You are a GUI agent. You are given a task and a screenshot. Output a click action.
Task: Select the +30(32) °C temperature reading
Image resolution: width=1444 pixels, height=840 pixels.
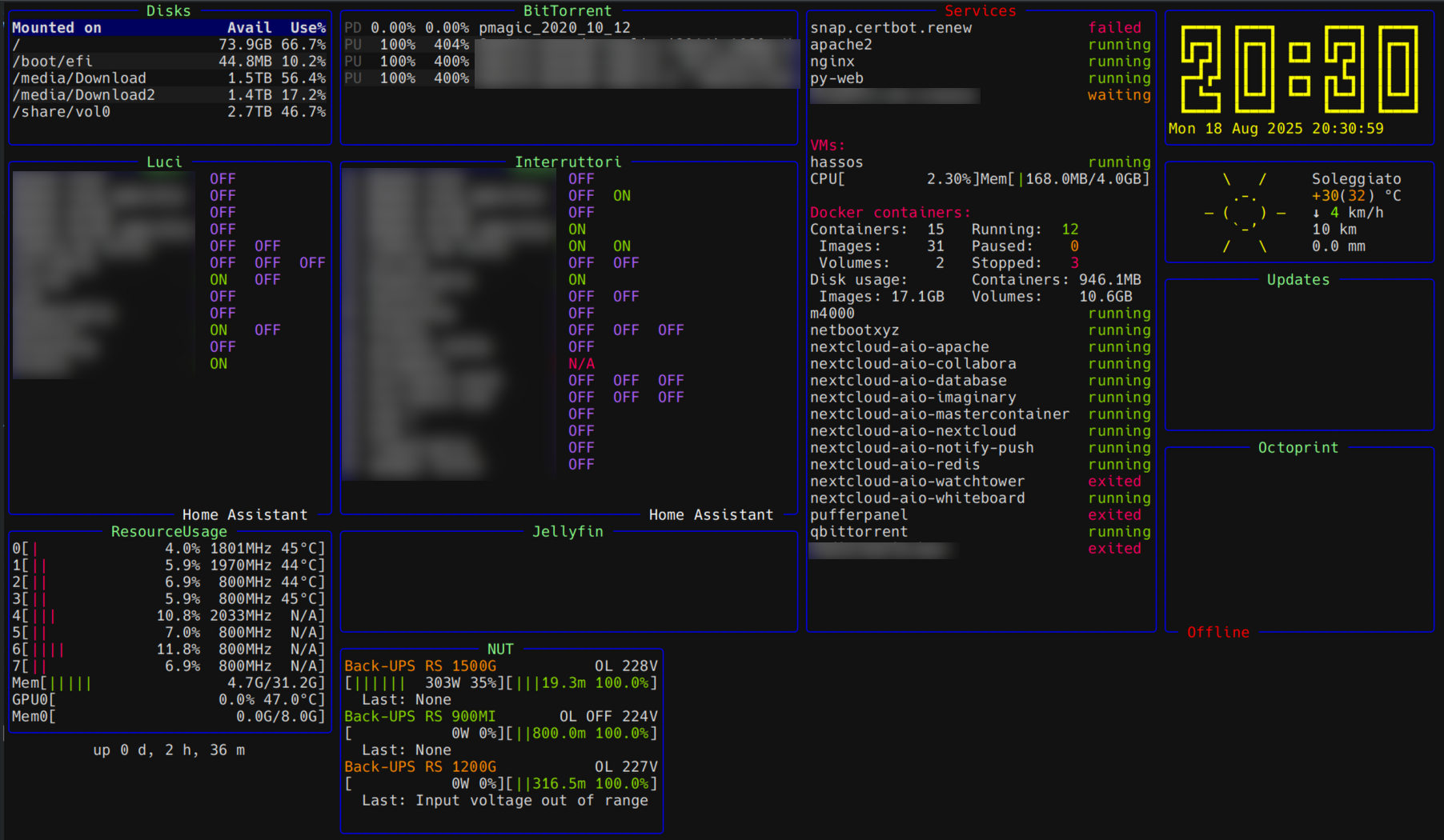click(x=1356, y=196)
